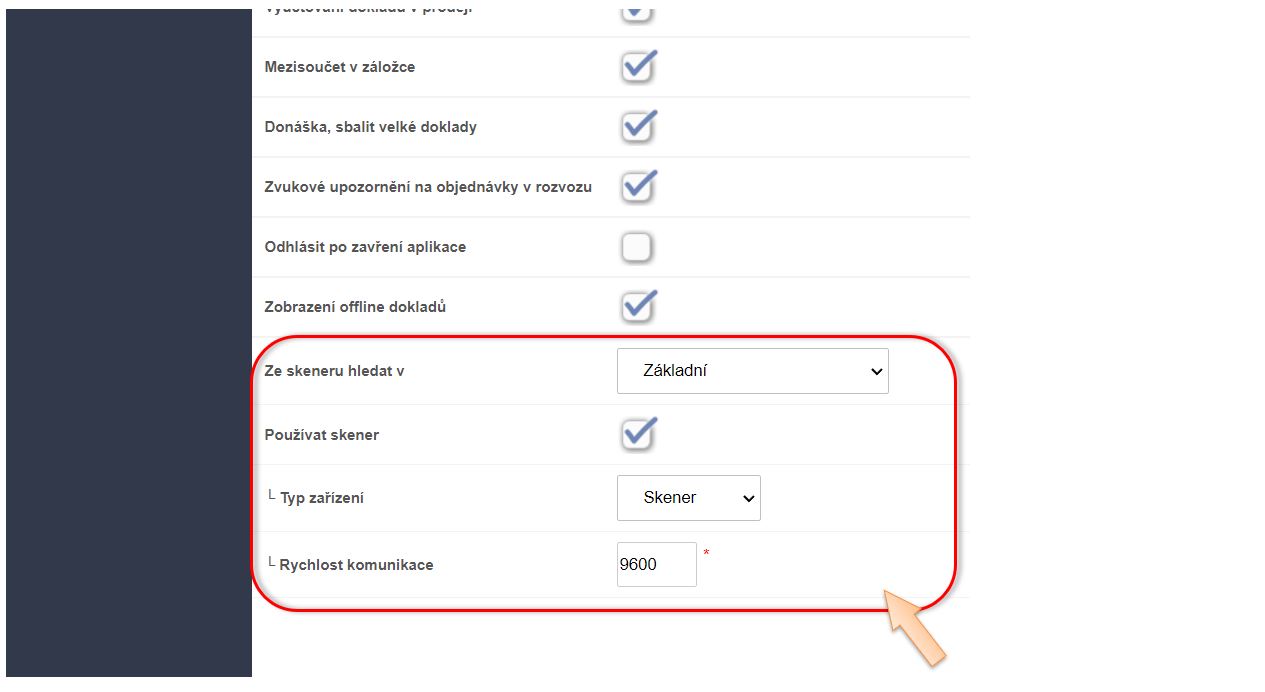Open the Základní dropdown

point(752,371)
